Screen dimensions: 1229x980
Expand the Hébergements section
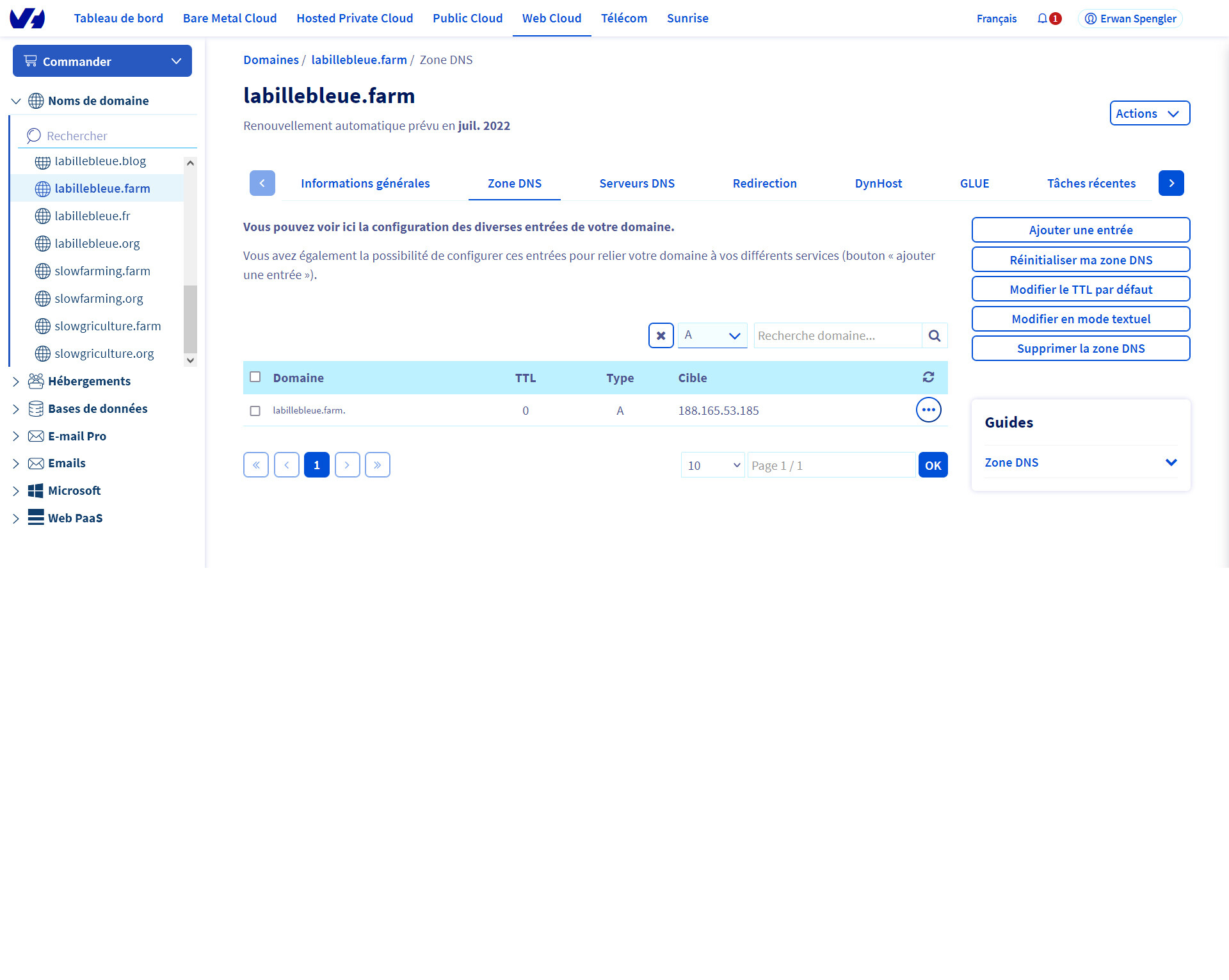(x=17, y=382)
